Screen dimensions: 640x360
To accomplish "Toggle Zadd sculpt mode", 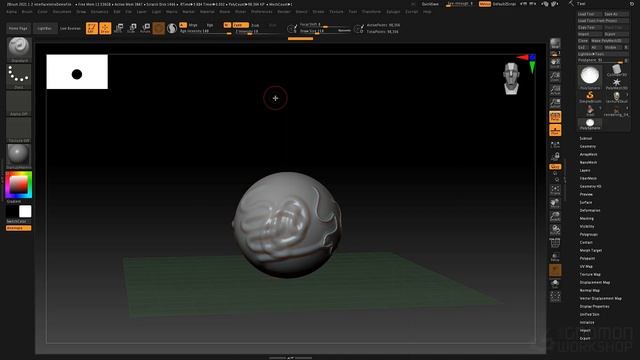I will pyautogui.click(x=240, y=25).
